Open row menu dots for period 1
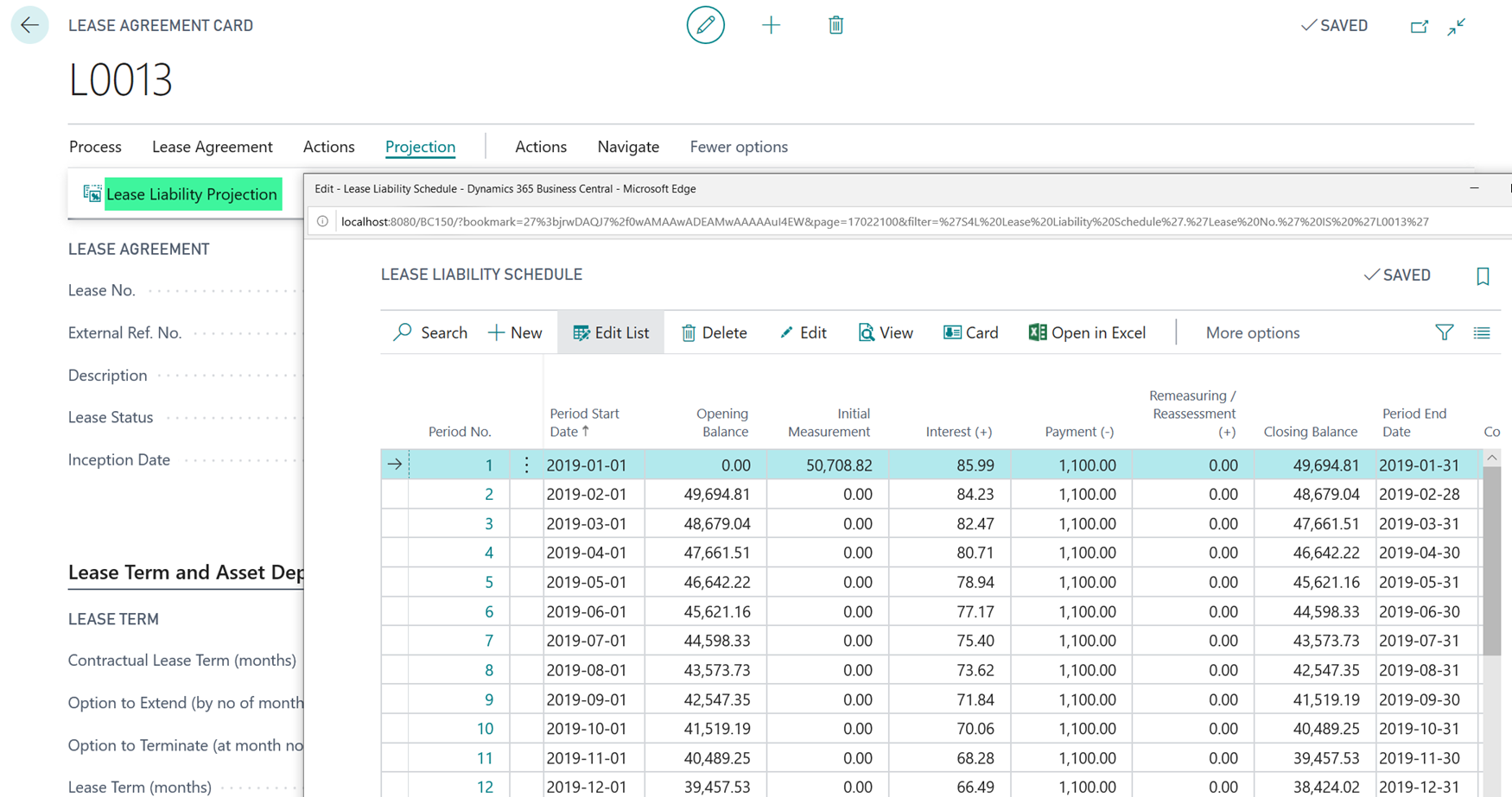The image size is (1512, 797). pyautogui.click(x=526, y=465)
